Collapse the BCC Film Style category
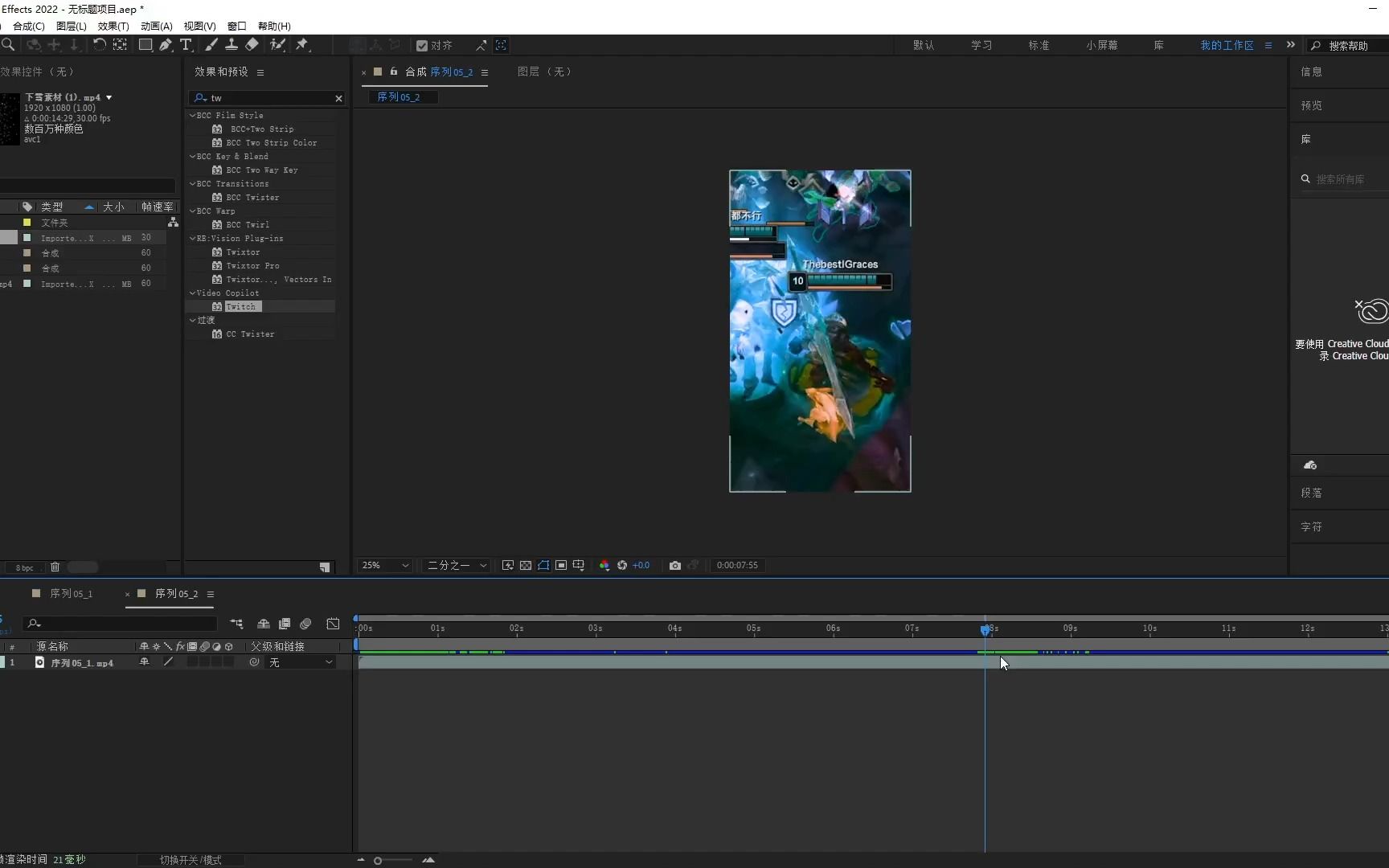The width and height of the screenshot is (1389, 868). pos(192,116)
